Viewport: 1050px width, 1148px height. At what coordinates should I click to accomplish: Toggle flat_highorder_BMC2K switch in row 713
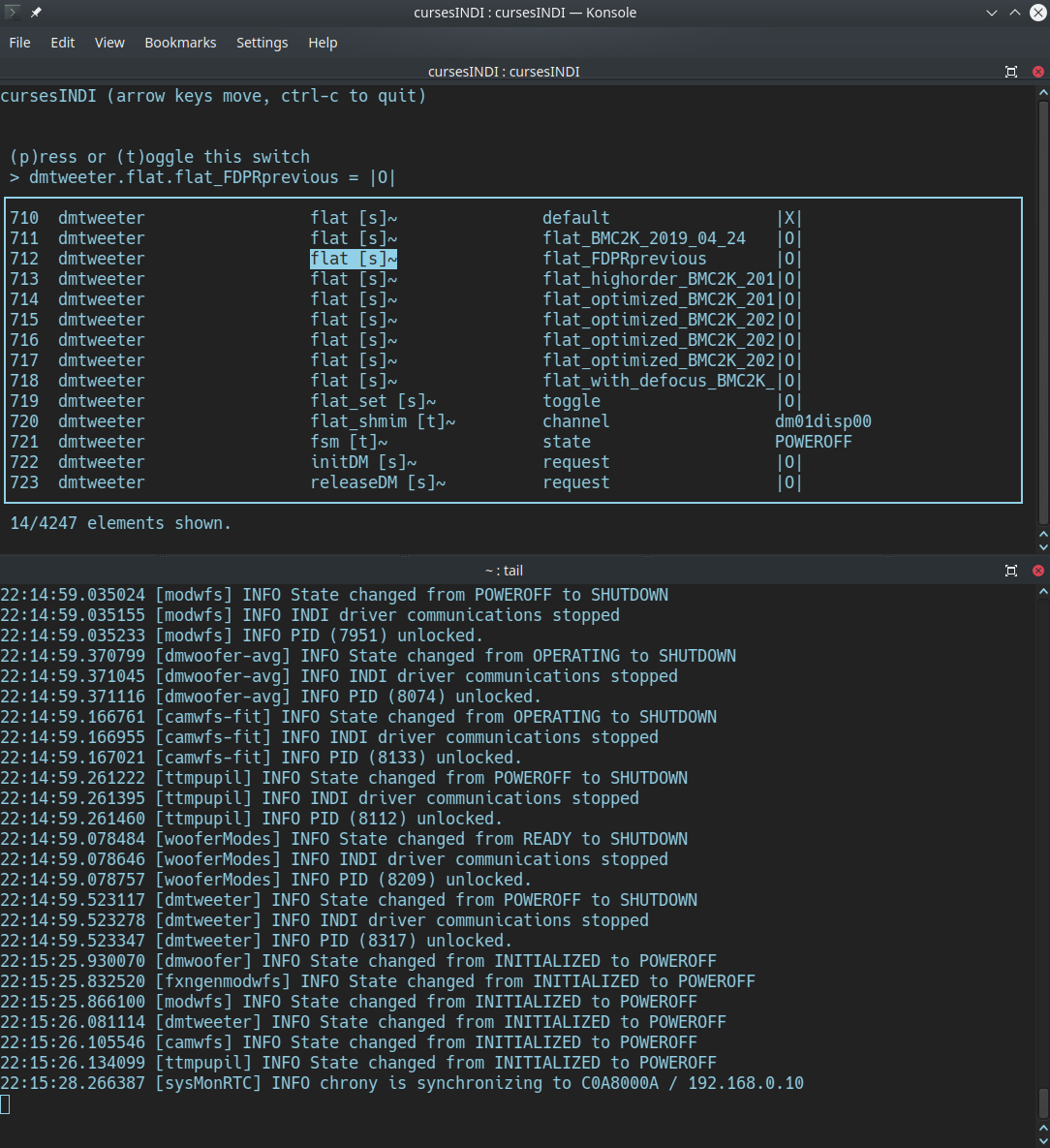(789, 280)
